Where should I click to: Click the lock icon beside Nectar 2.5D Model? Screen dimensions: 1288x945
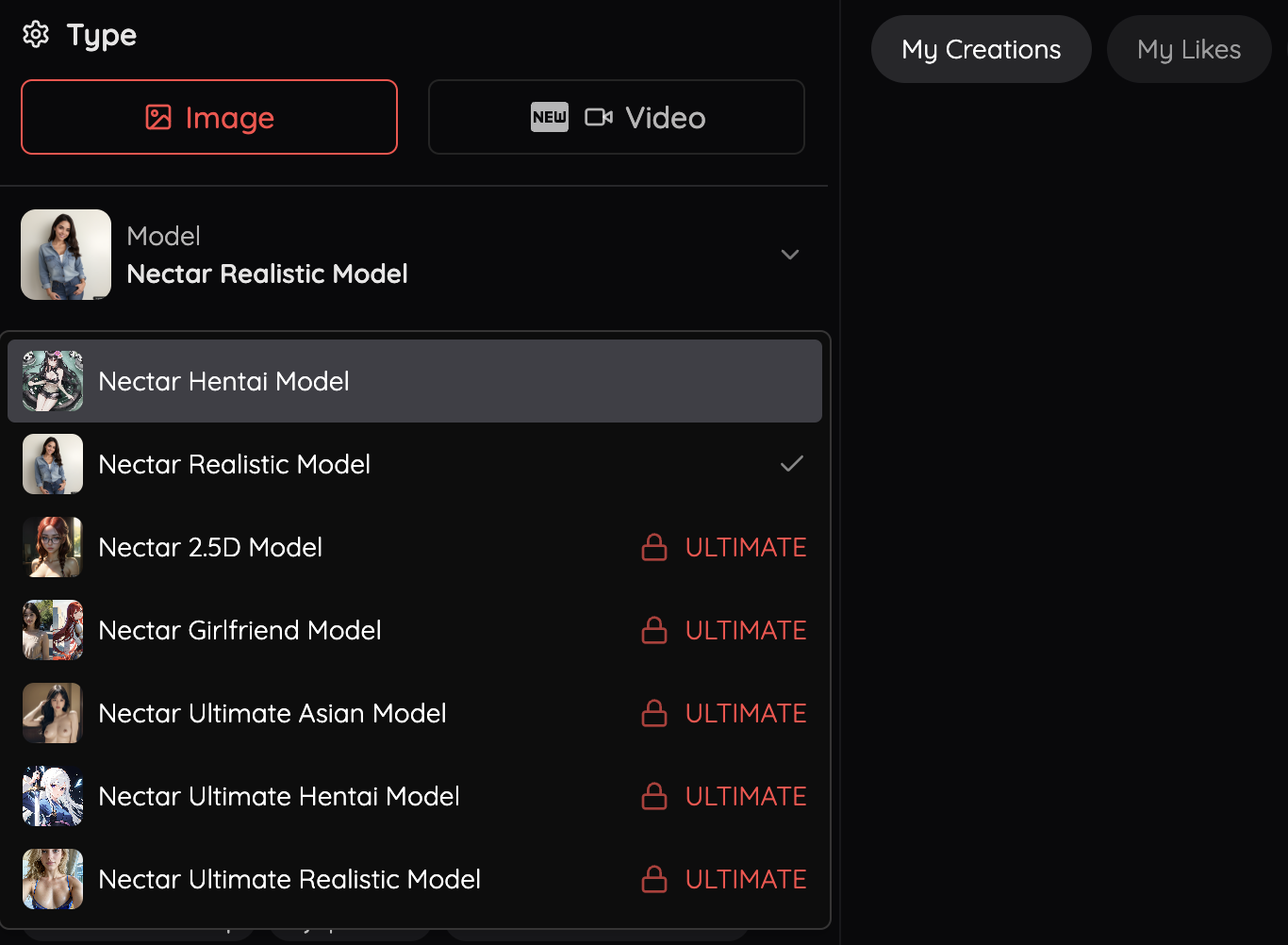point(653,547)
